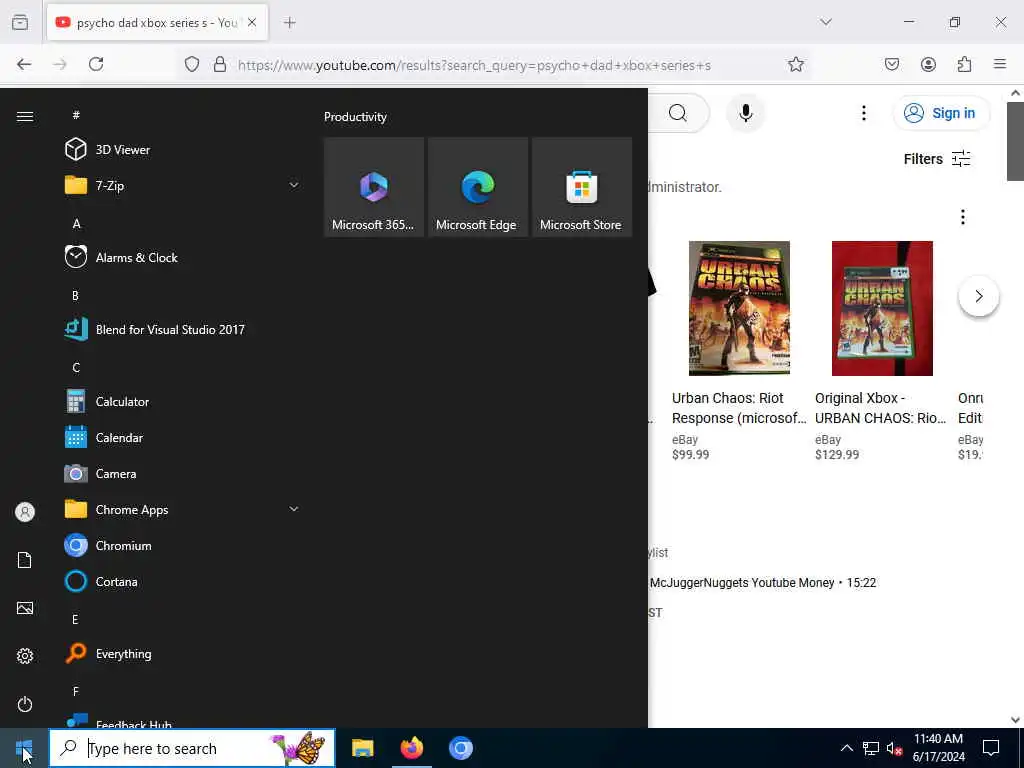Expand the 7-Zip folder
The width and height of the screenshot is (1024, 768).
(183, 185)
